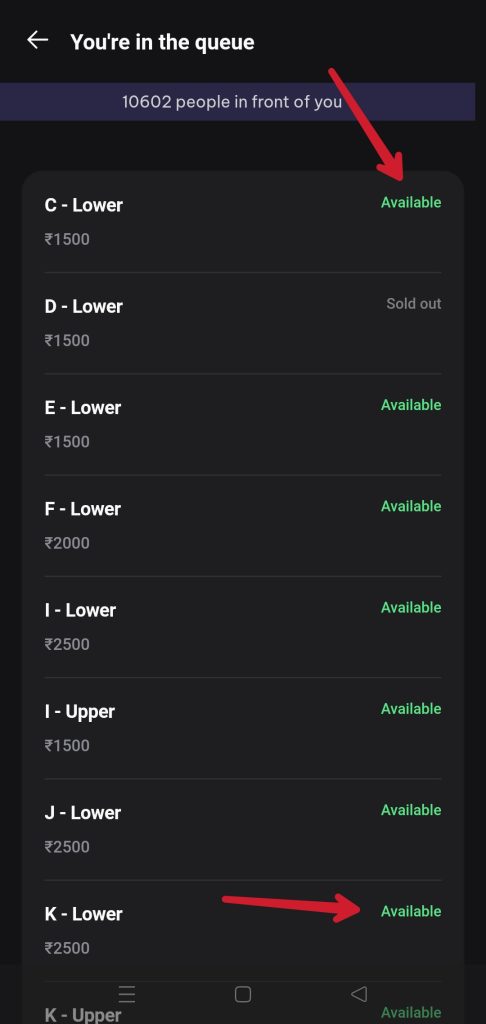Tap the Android home square icon
Viewport: 486px width, 1024px height.
click(242, 994)
